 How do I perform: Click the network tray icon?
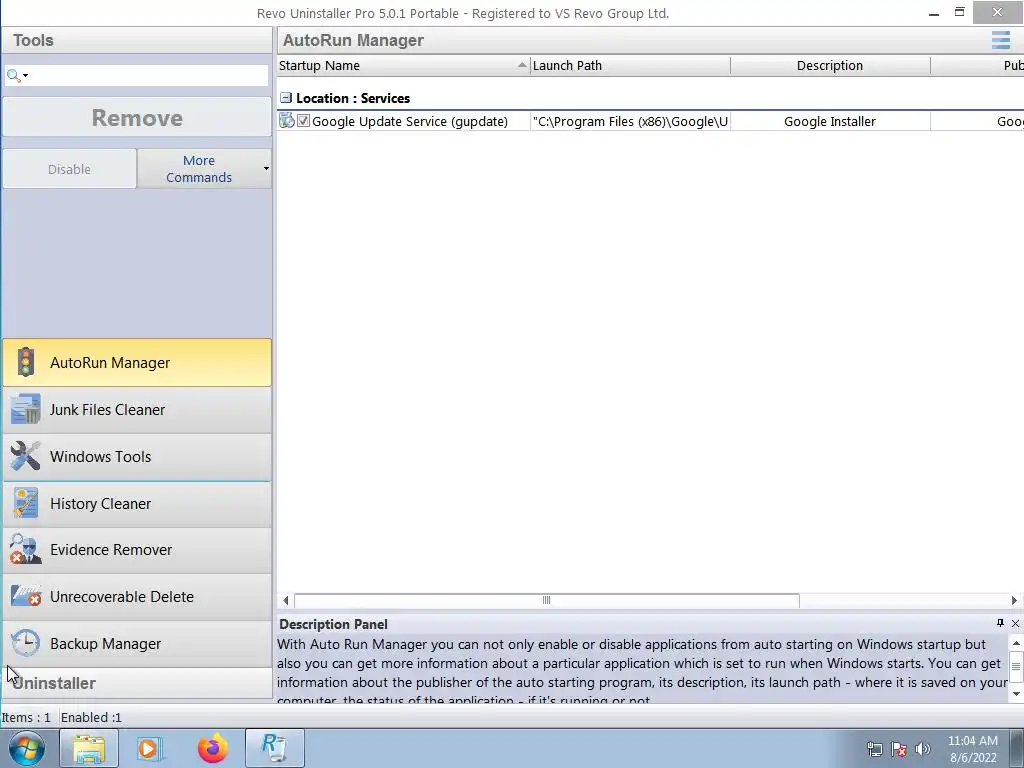tap(874, 749)
